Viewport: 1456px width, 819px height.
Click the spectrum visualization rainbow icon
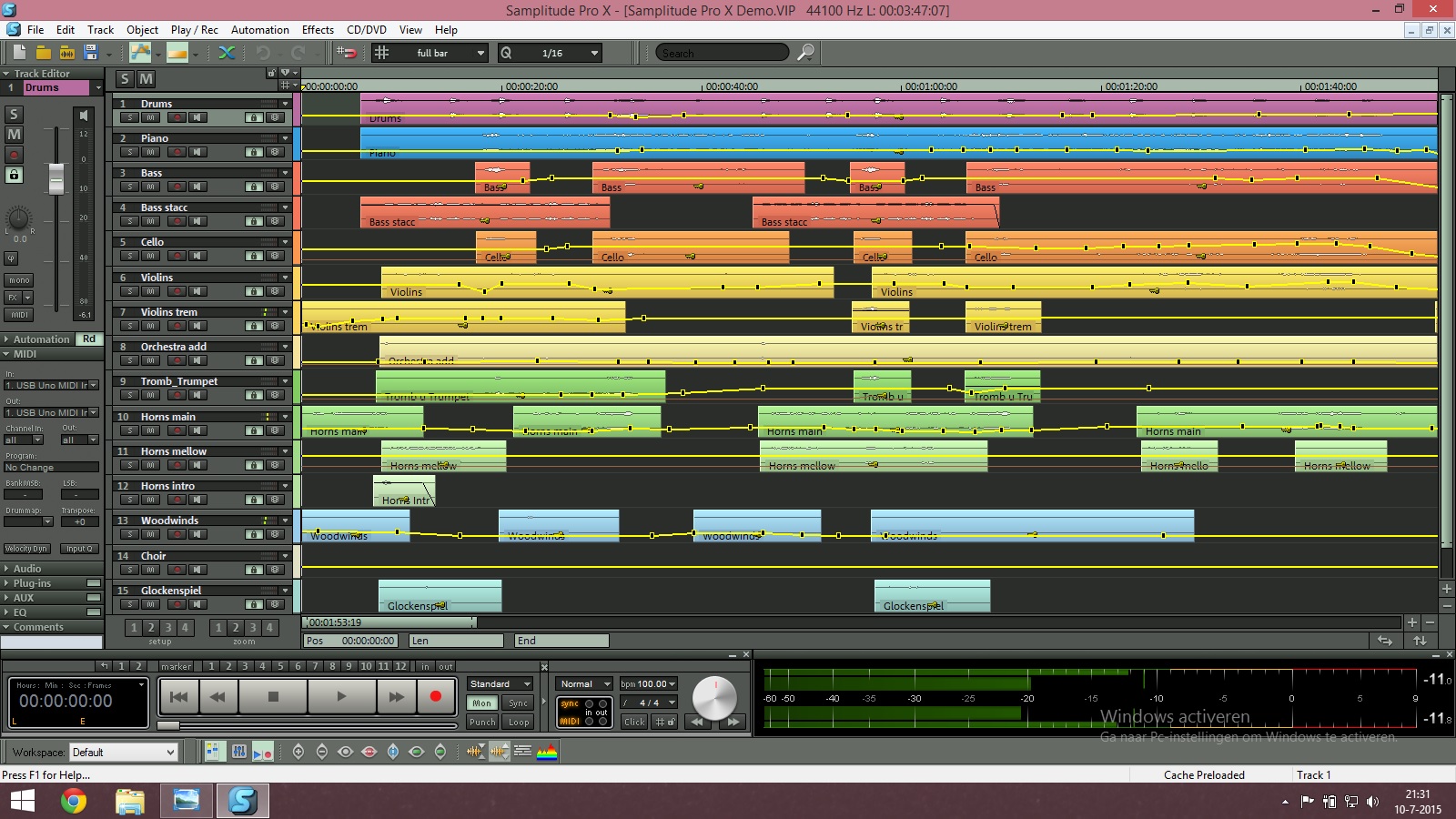click(x=547, y=752)
